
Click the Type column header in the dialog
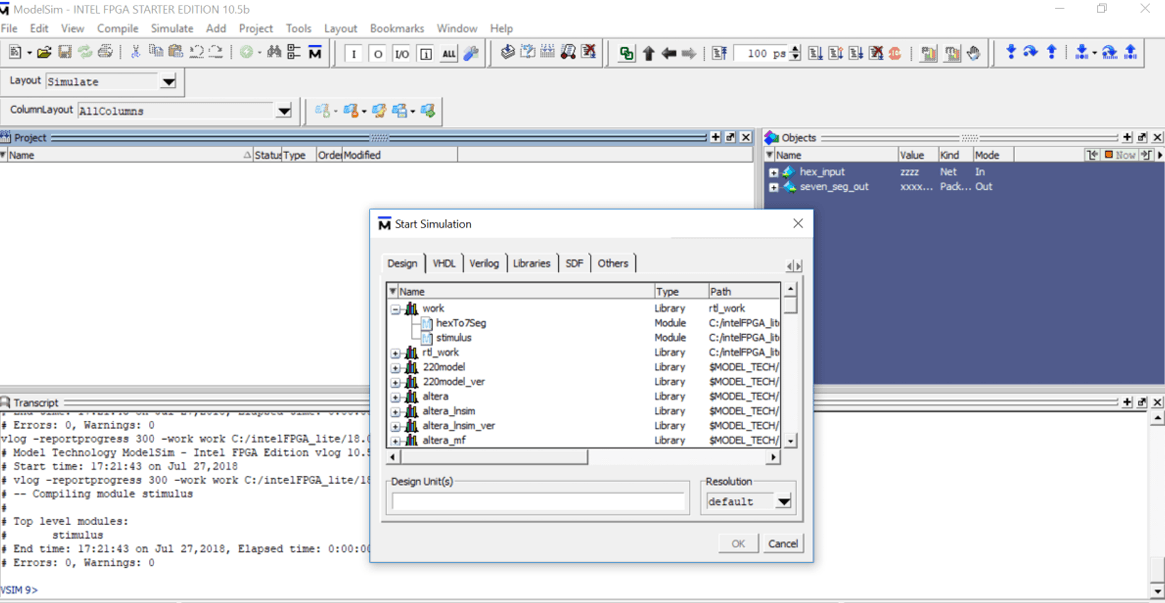[x=680, y=292]
